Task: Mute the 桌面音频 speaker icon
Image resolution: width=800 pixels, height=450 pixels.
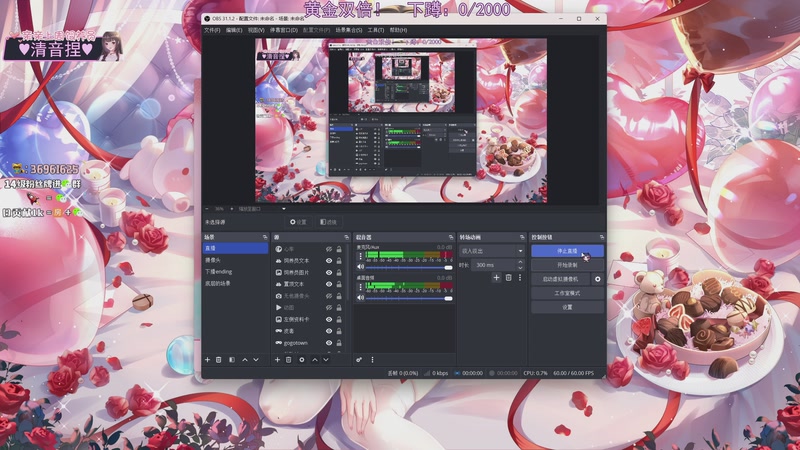Action: [361, 297]
